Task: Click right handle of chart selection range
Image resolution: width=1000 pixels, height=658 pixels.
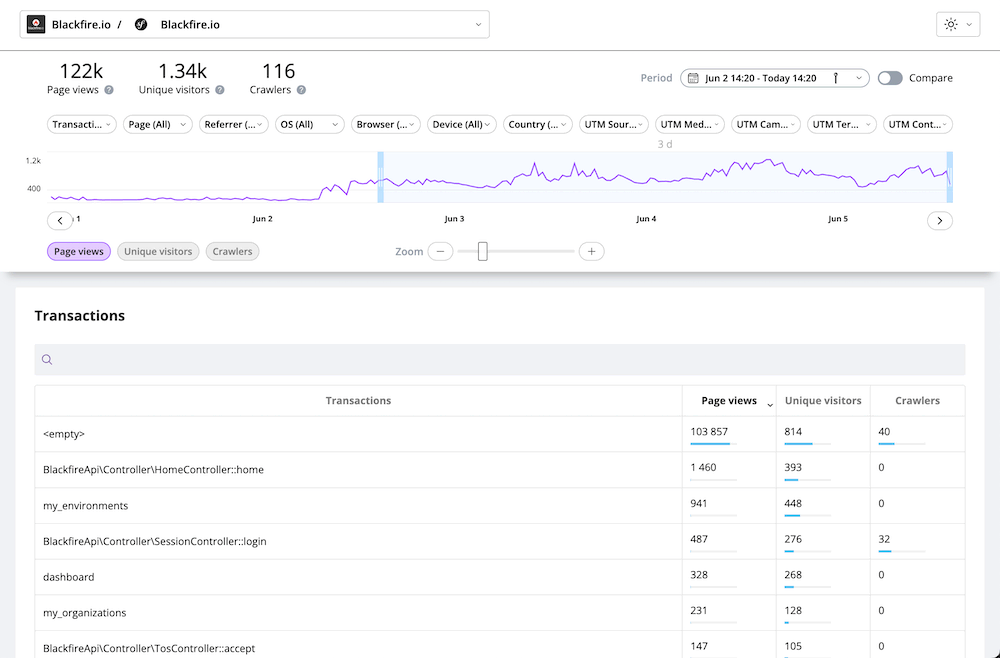Action: coord(950,177)
